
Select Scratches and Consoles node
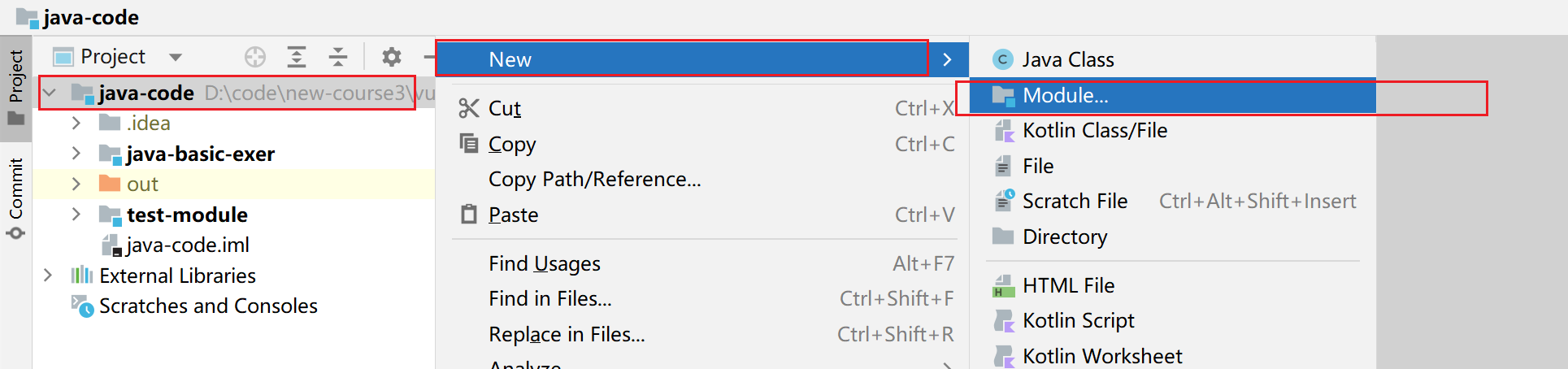pyautogui.click(x=207, y=306)
